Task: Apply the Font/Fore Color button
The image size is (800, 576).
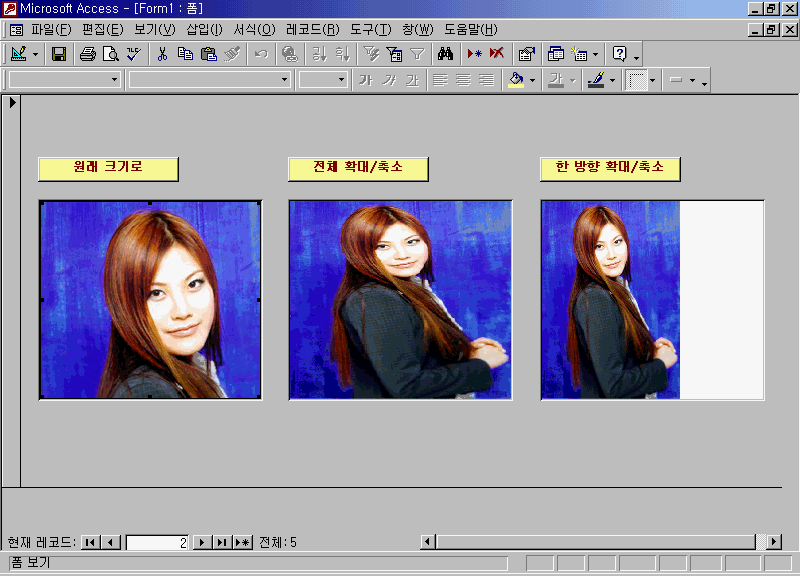Action: [556, 80]
